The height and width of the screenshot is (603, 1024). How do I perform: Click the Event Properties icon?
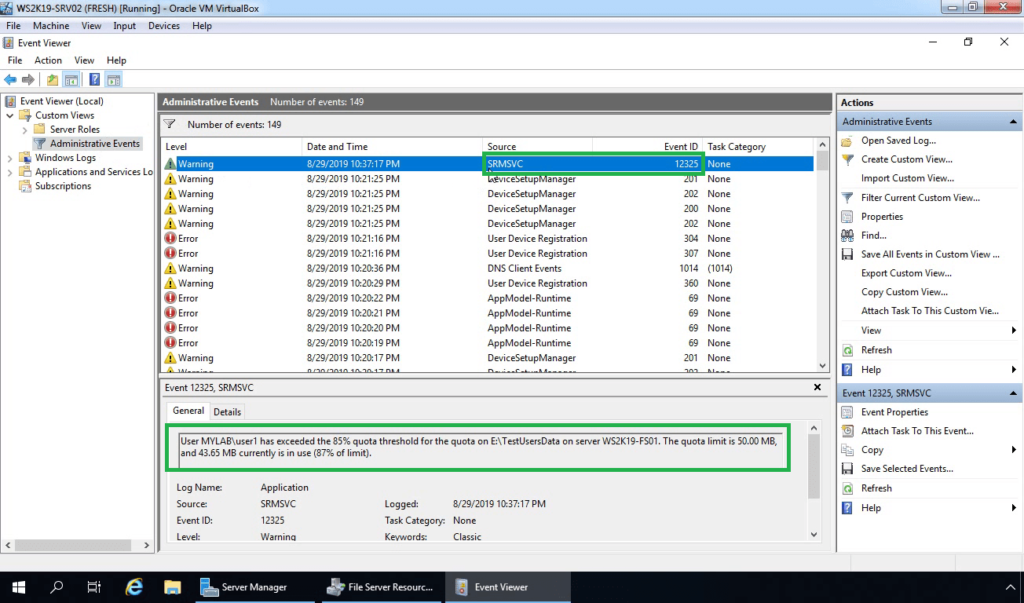pos(847,412)
